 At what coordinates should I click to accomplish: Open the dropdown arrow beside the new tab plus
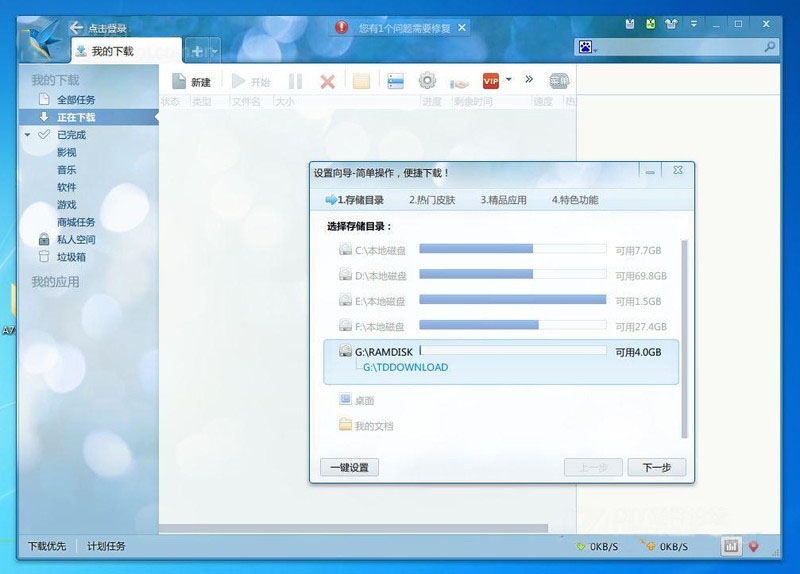tap(215, 51)
